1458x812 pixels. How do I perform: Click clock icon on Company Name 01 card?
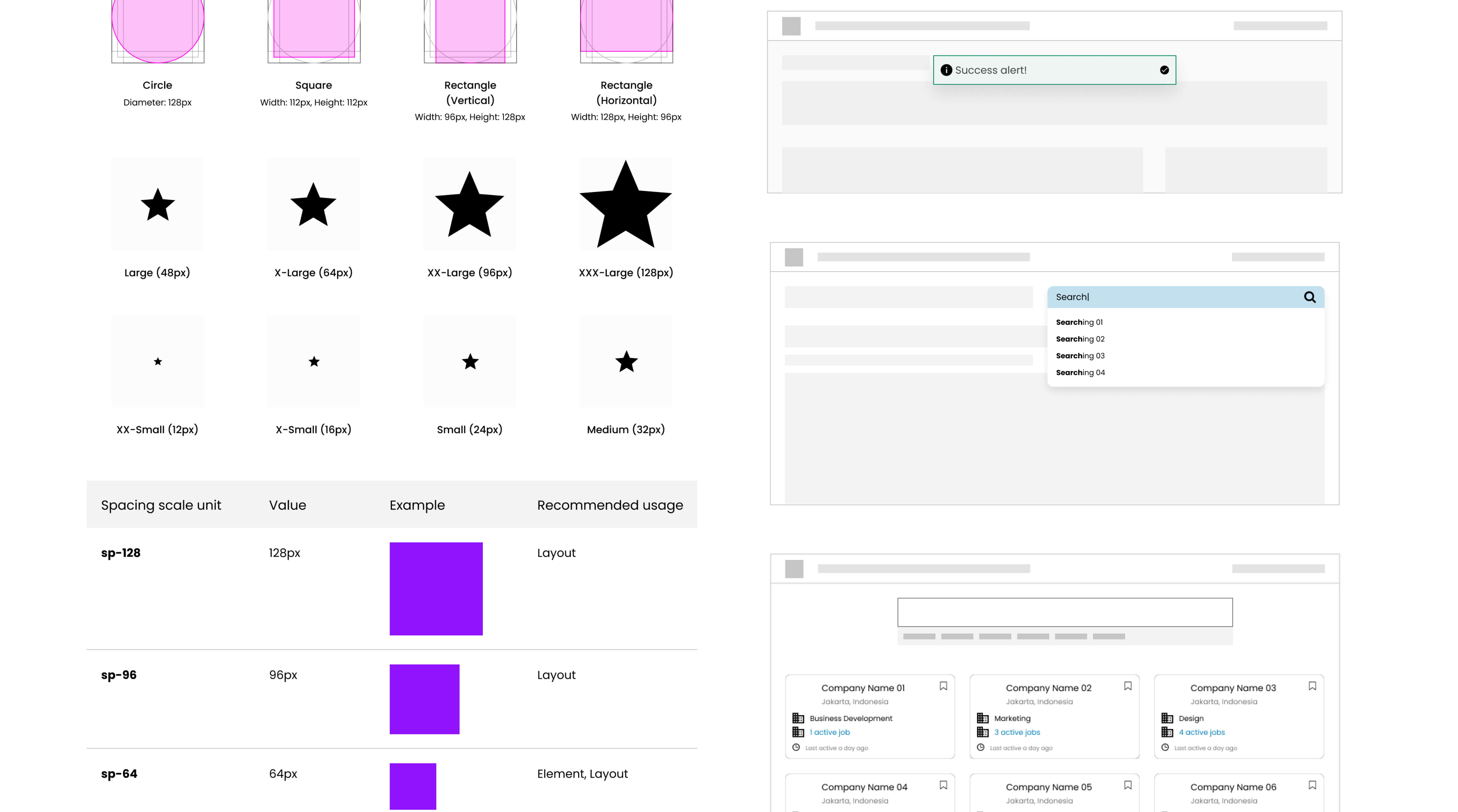point(796,748)
